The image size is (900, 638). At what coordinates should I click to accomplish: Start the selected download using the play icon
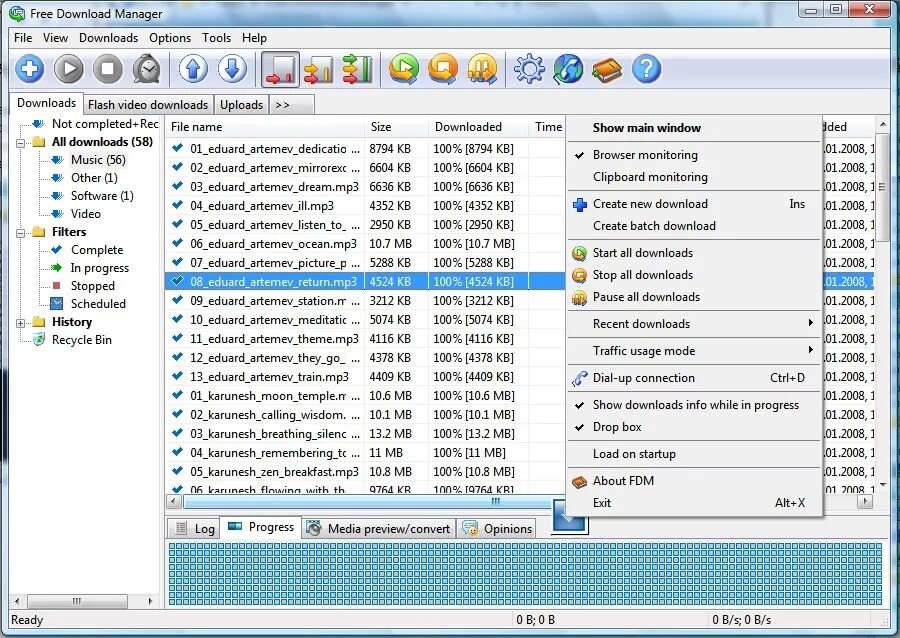pyautogui.click(x=69, y=69)
